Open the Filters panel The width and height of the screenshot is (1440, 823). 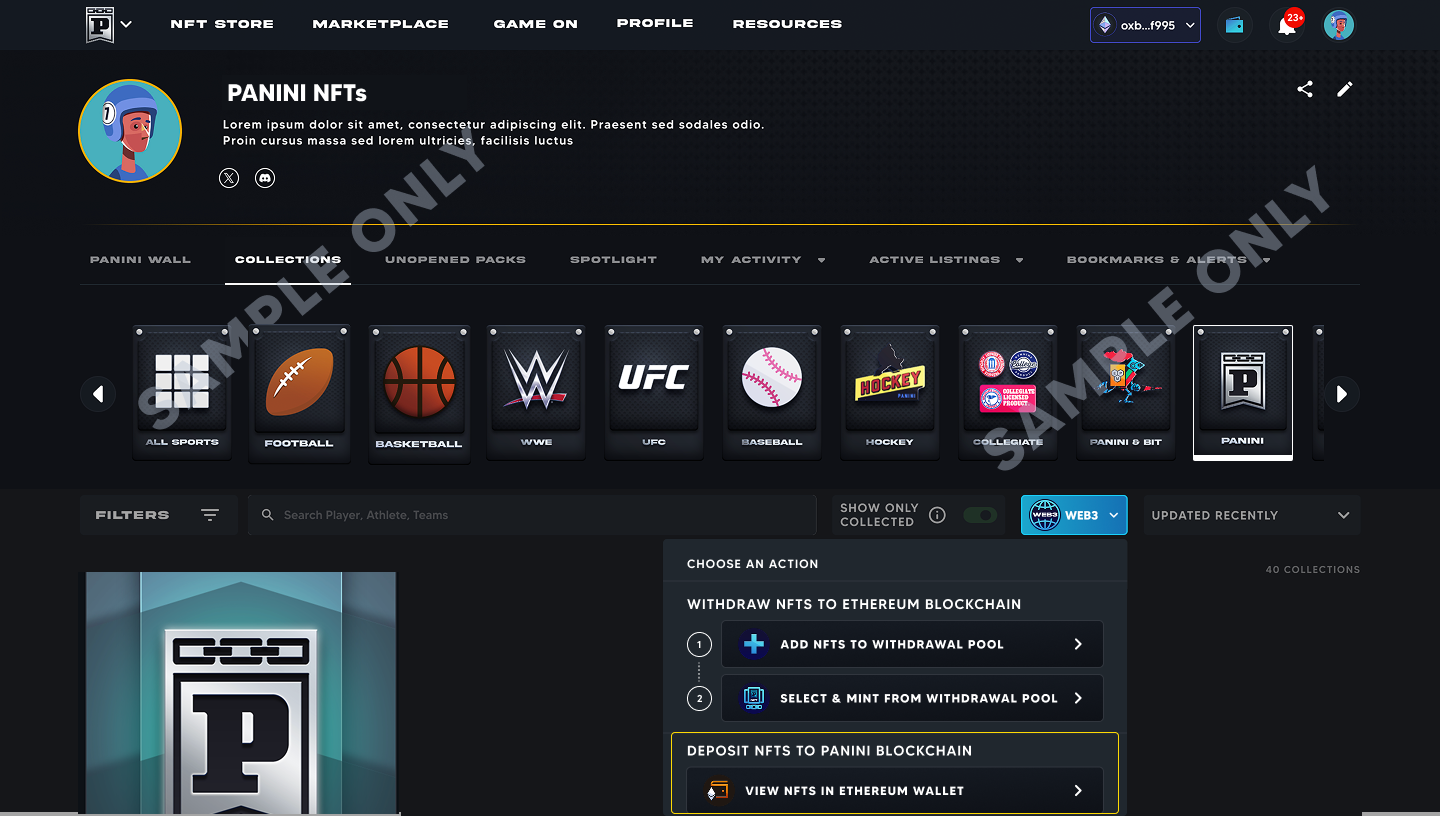pos(158,515)
